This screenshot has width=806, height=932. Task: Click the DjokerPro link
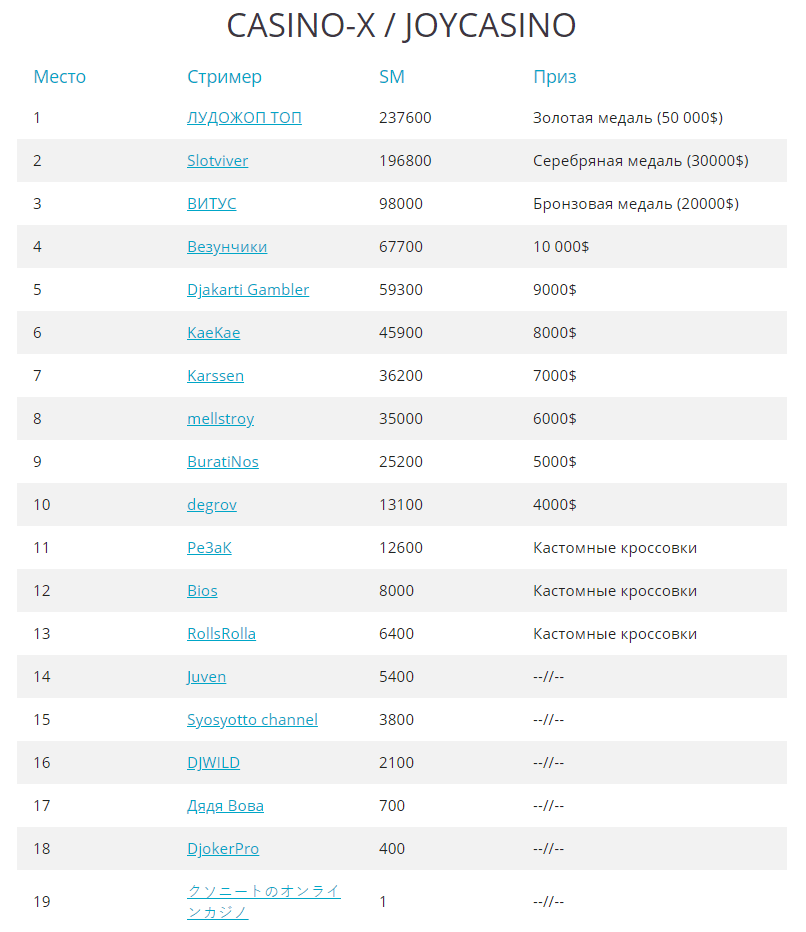223,849
